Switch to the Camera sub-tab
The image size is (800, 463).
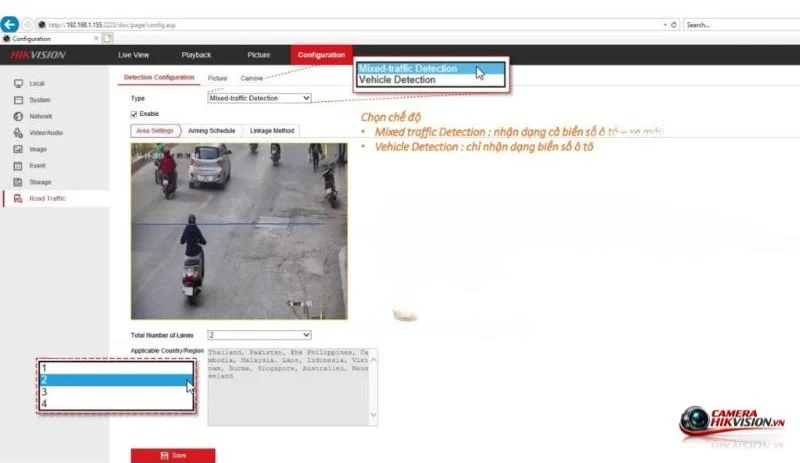tap(252, 78)
